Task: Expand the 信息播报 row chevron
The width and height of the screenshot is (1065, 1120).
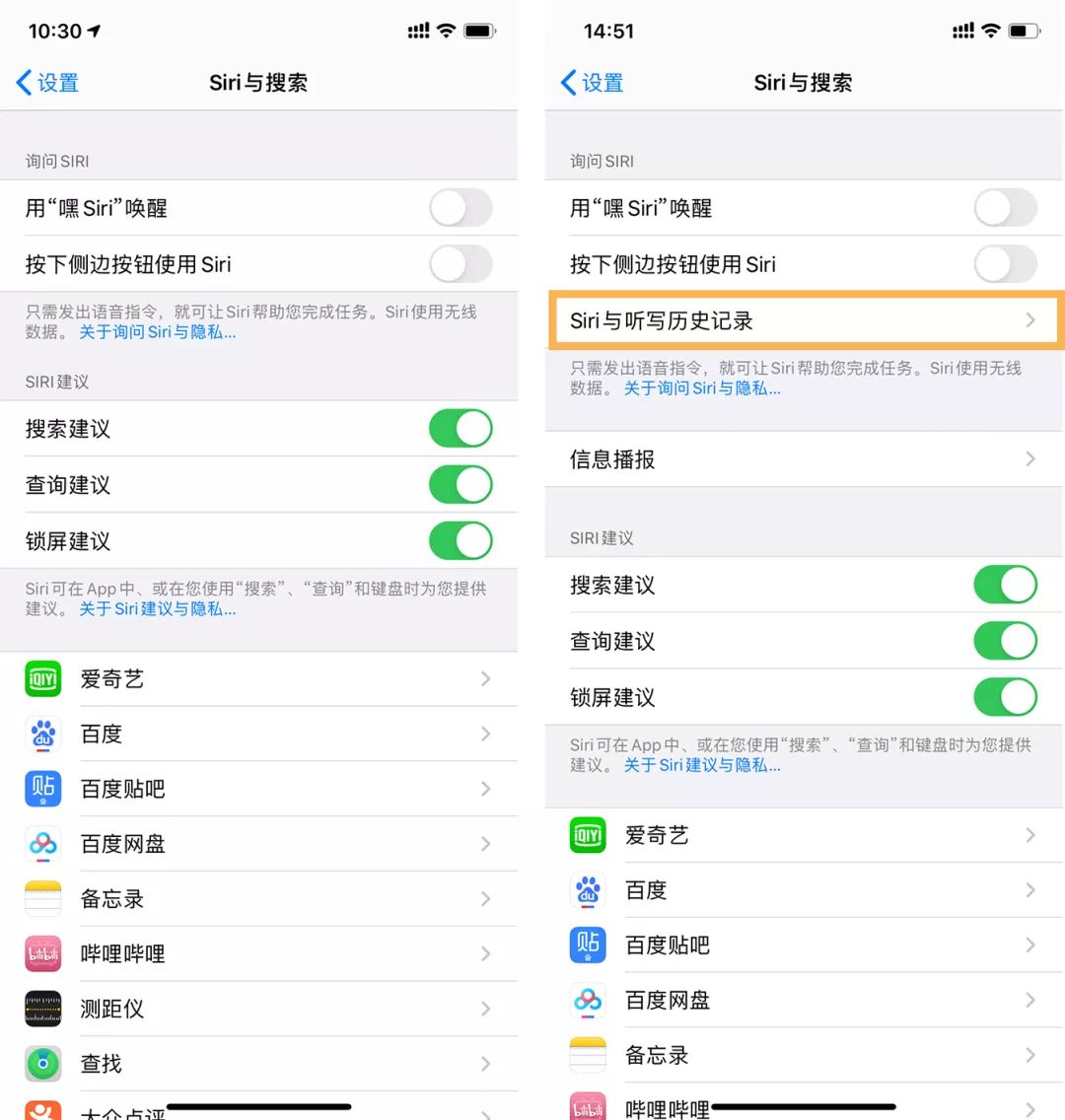Action: click(1030, 458)
